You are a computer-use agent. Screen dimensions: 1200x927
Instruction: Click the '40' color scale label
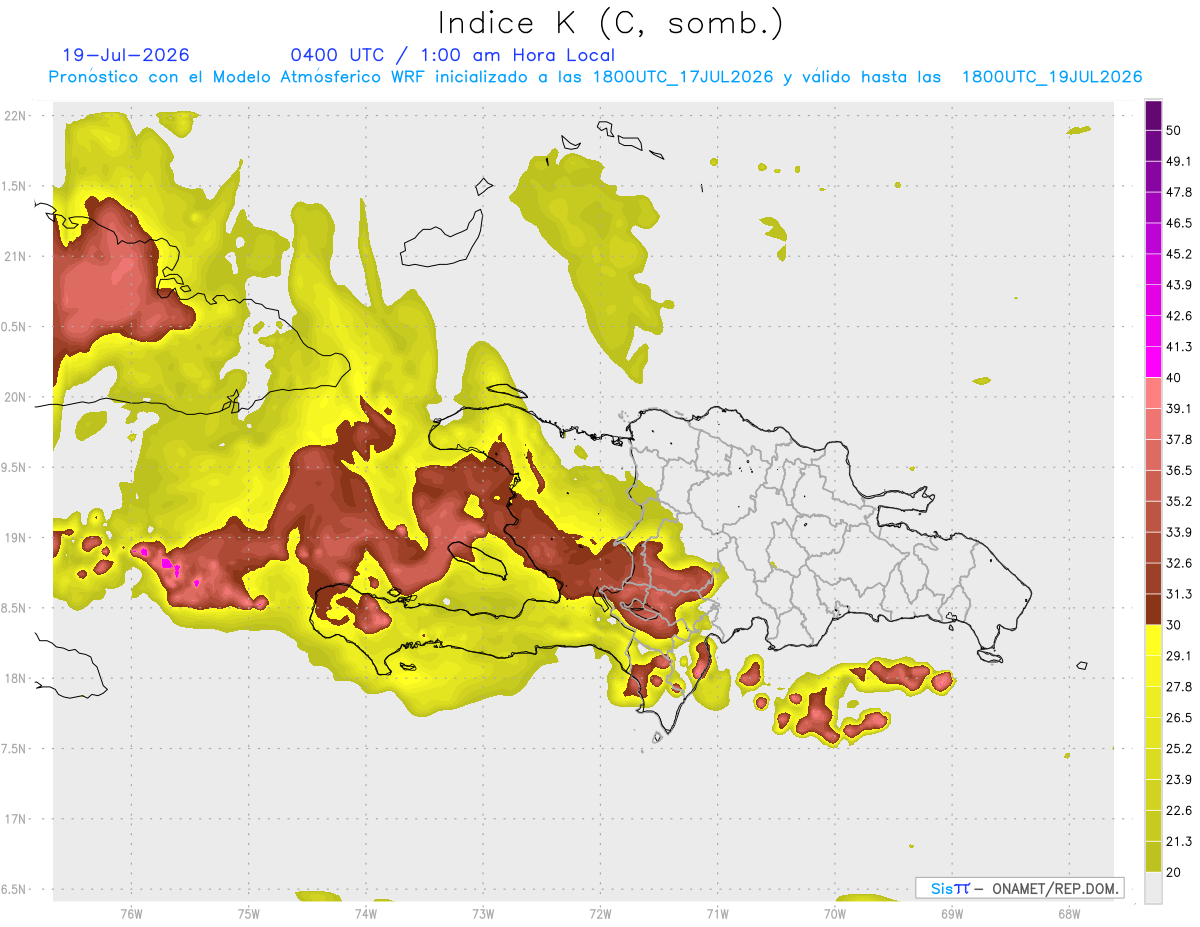click(x=1174, y=378)
